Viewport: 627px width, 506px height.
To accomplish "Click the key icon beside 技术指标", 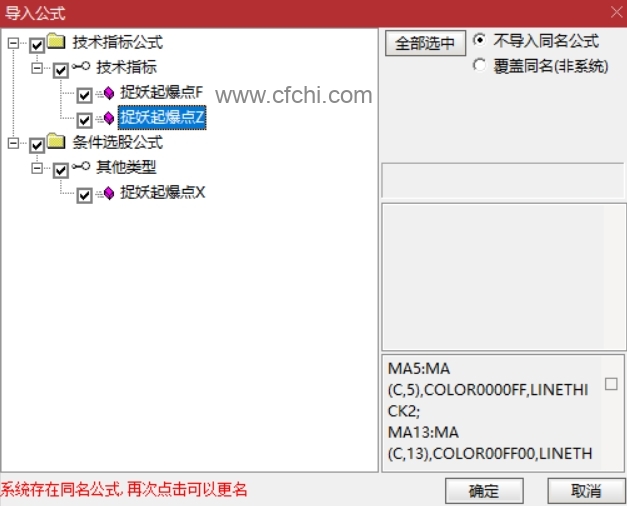I will click(x=81, y=66).
